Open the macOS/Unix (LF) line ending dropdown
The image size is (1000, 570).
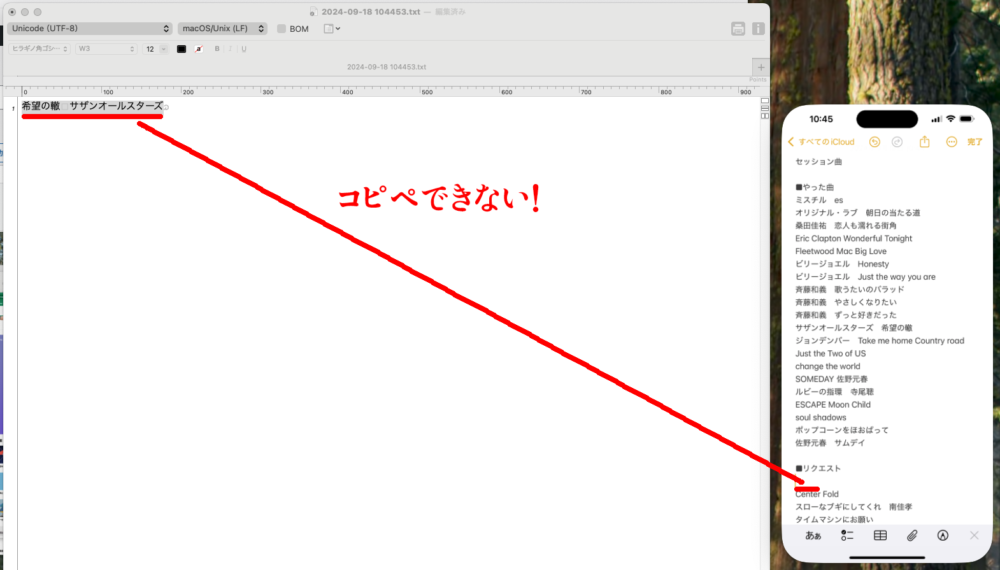(224, 29)
